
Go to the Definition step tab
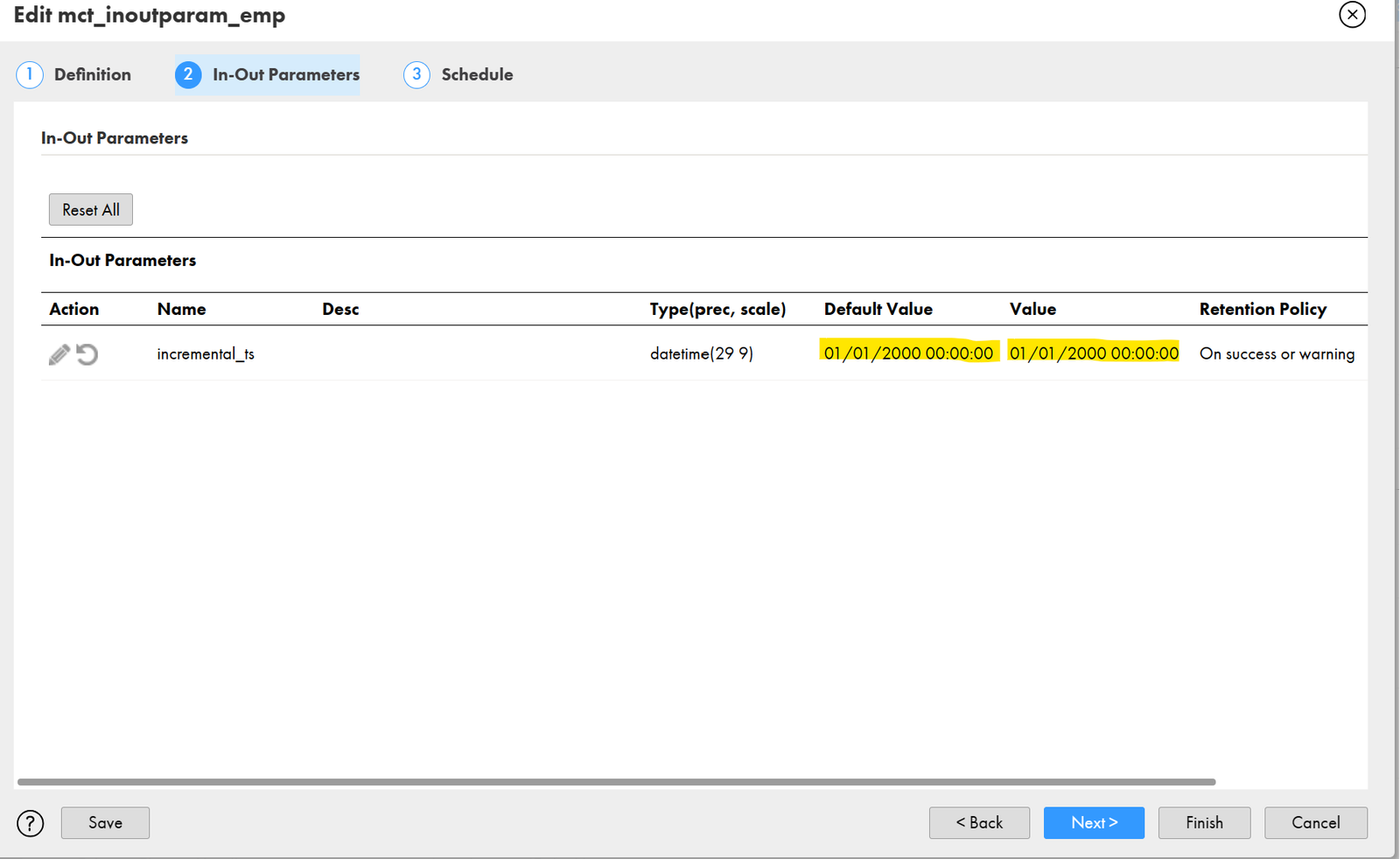pyautogui.click(x=74, y=74)
